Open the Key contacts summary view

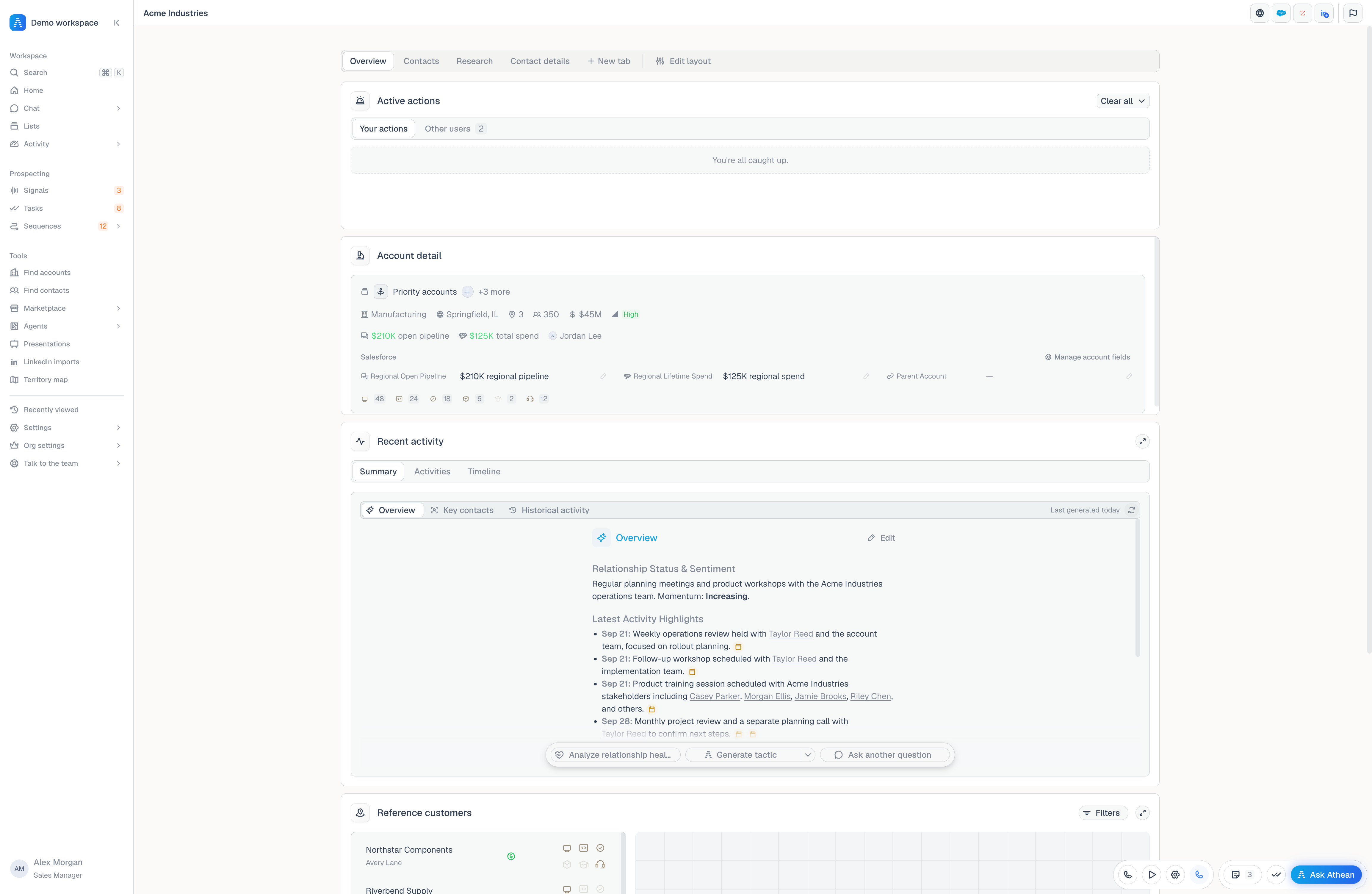coord(462,510)
